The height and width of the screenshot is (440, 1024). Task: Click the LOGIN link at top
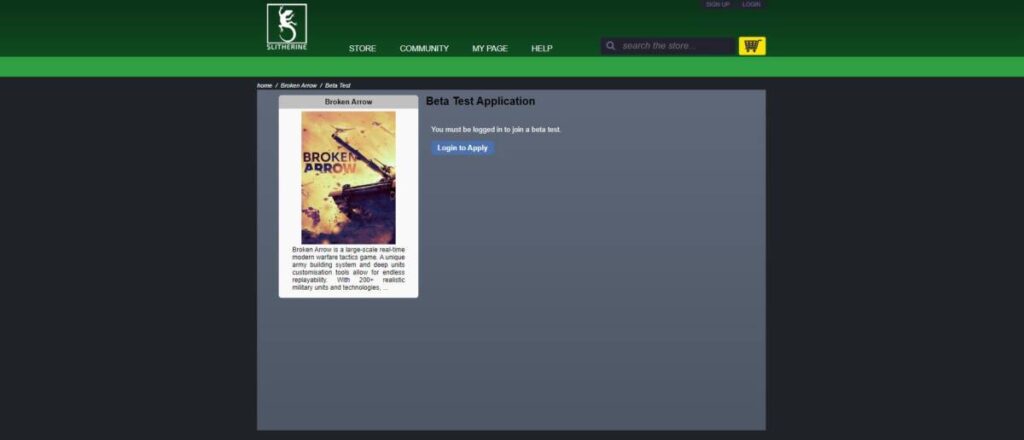coord(751,5)
